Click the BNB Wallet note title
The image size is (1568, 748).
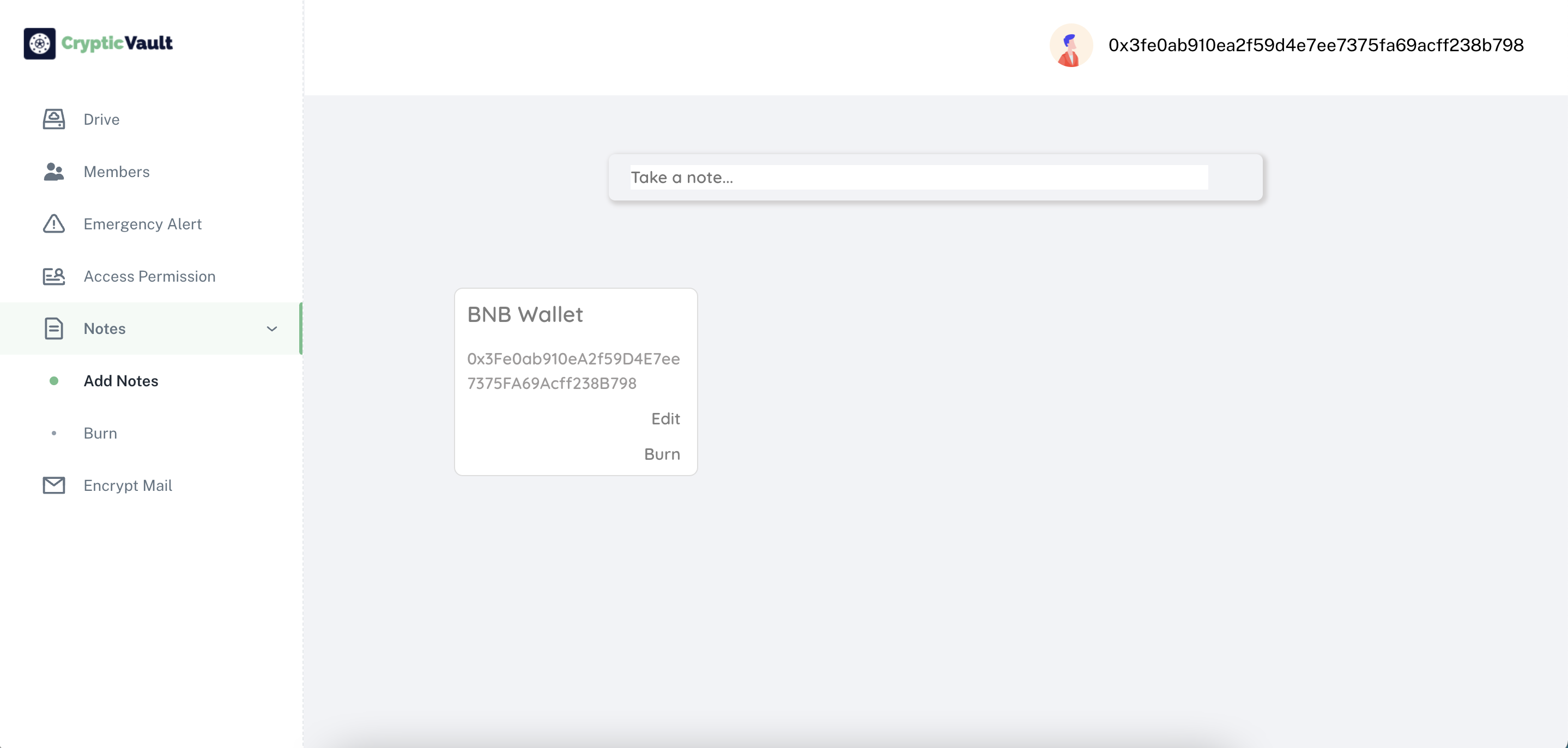click(525, 315)
